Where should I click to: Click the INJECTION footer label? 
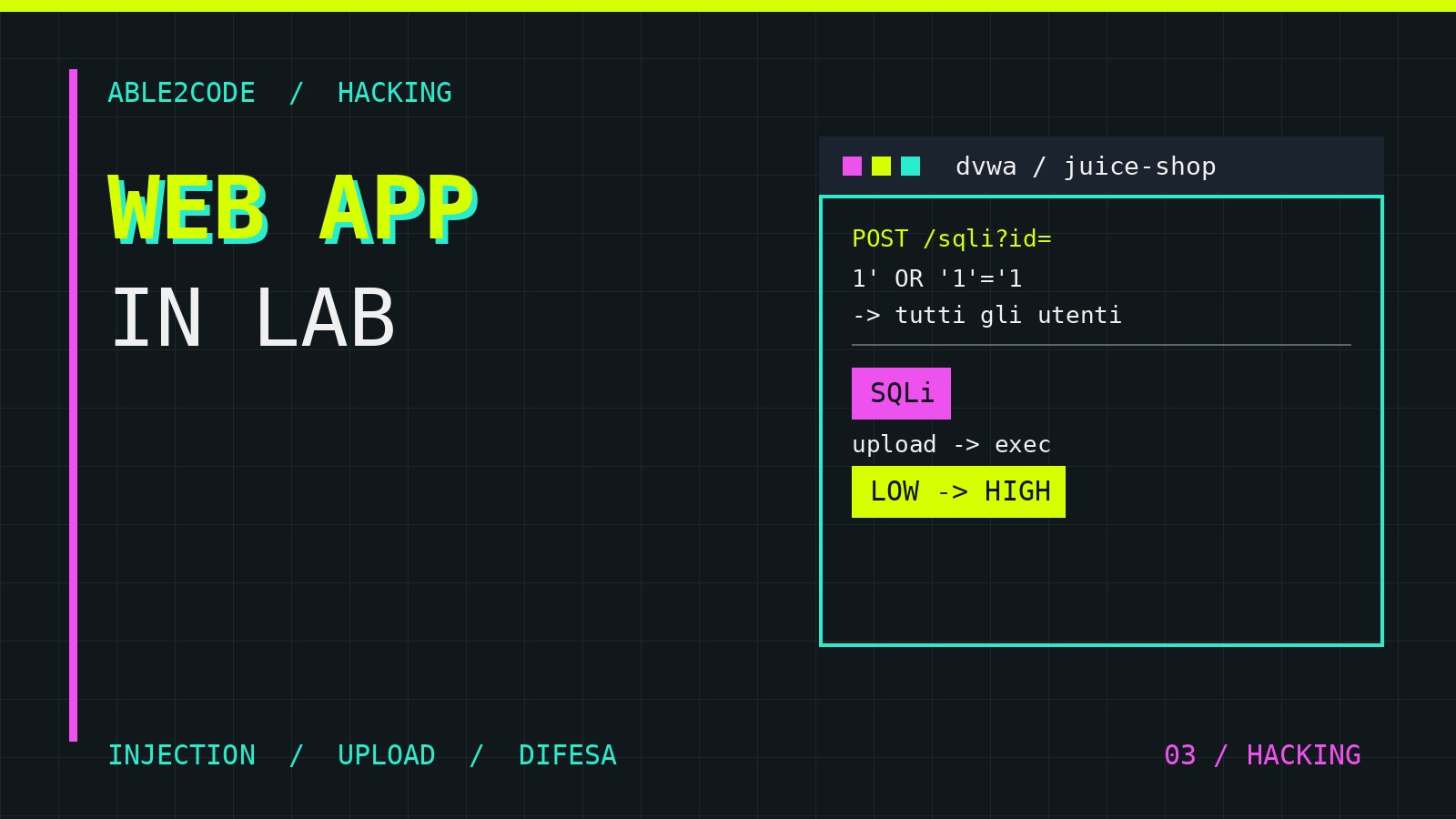click(x=182, y=755)
